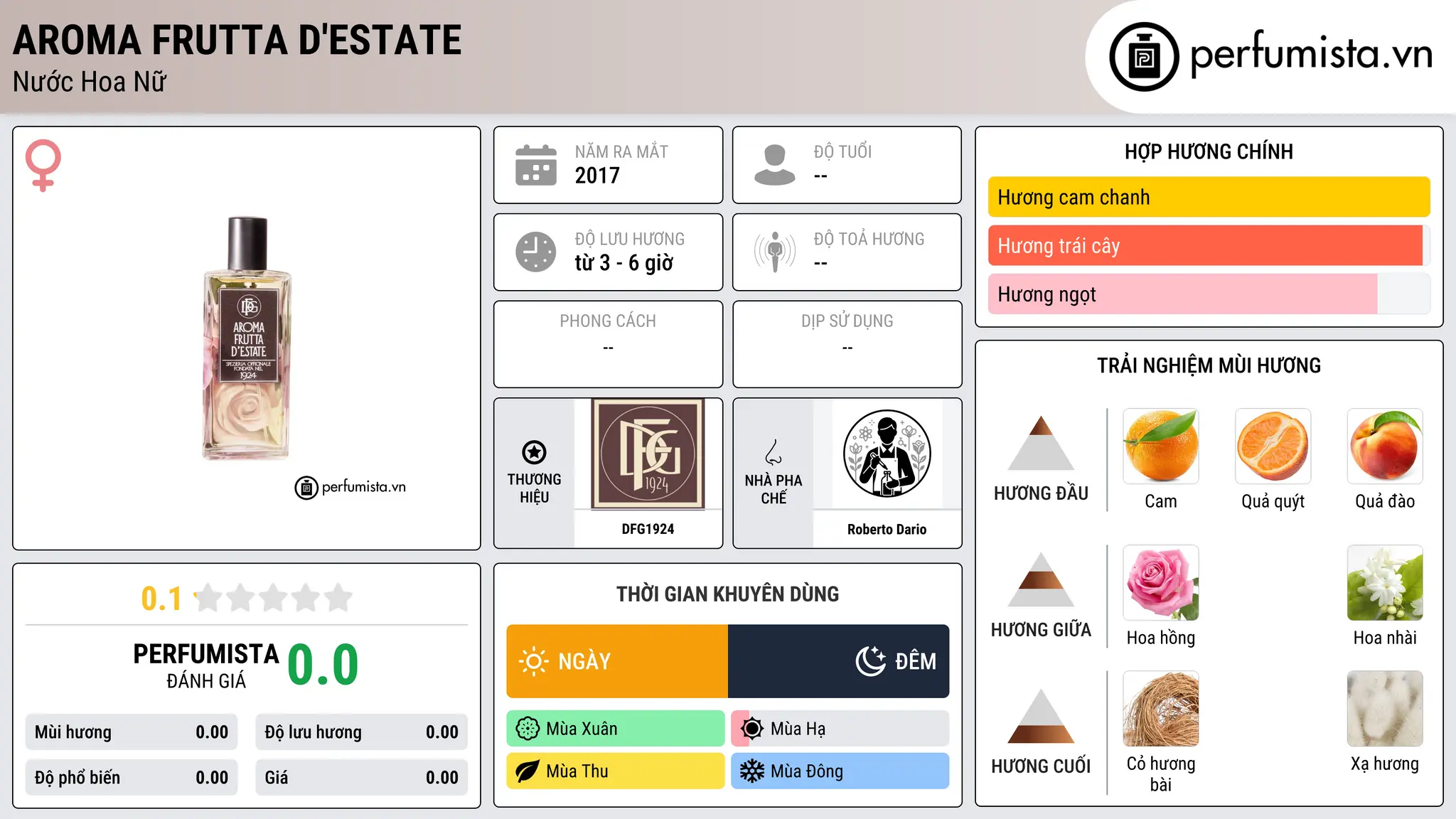This screenshot has width=1456, height=819.
Task: Click the Mùa Thu season bar
Action: coord(616,771)
